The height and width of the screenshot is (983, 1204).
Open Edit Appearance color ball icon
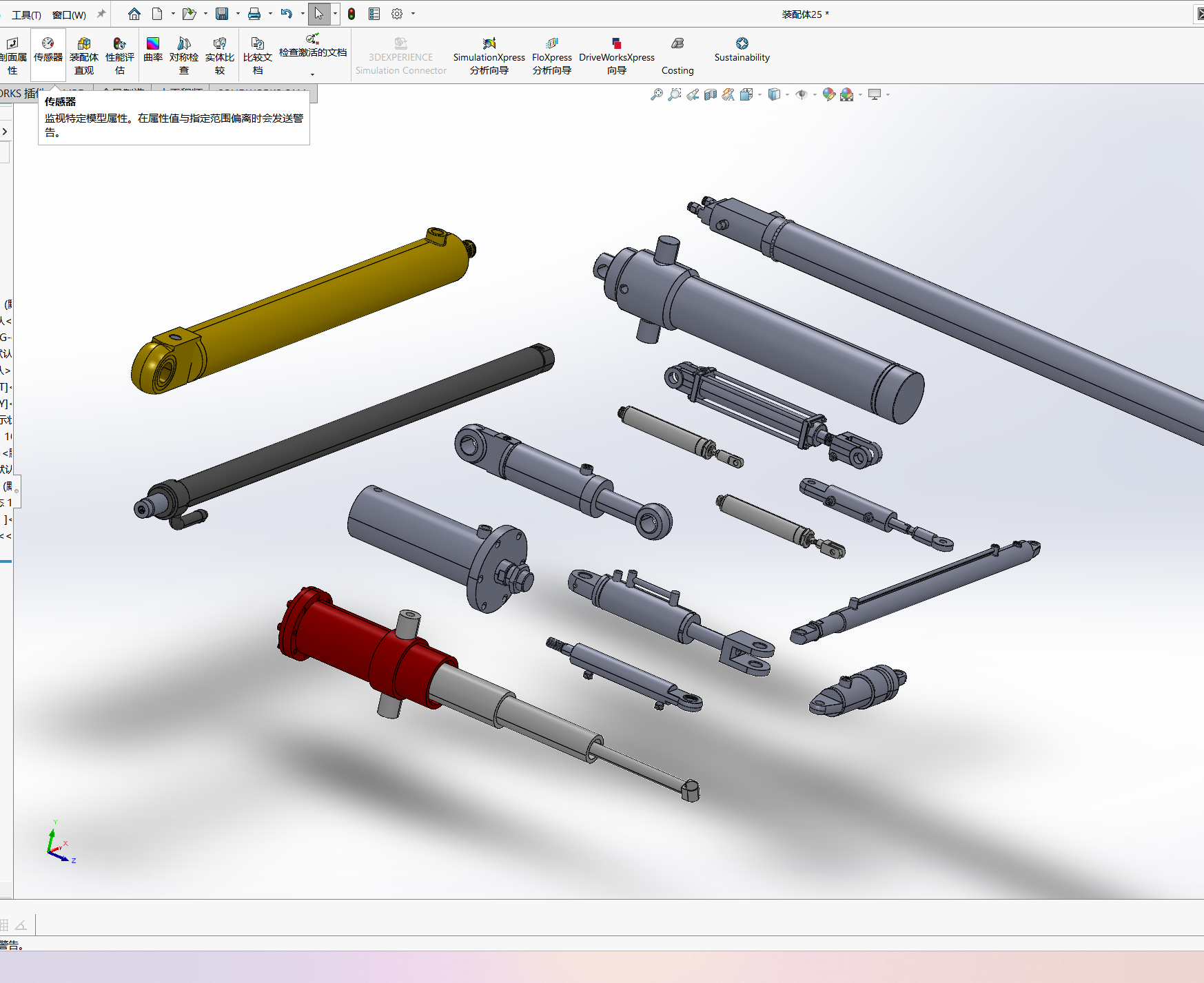tap(829, 94)
